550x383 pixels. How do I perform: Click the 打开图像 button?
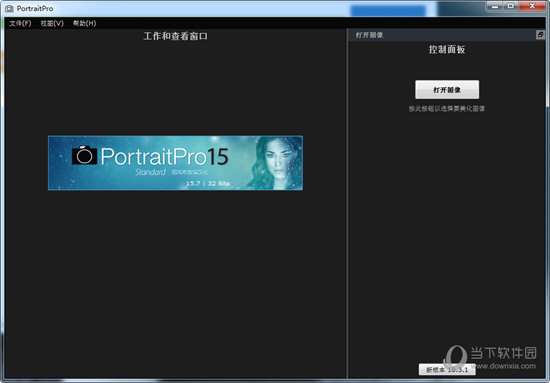point(447,90)
